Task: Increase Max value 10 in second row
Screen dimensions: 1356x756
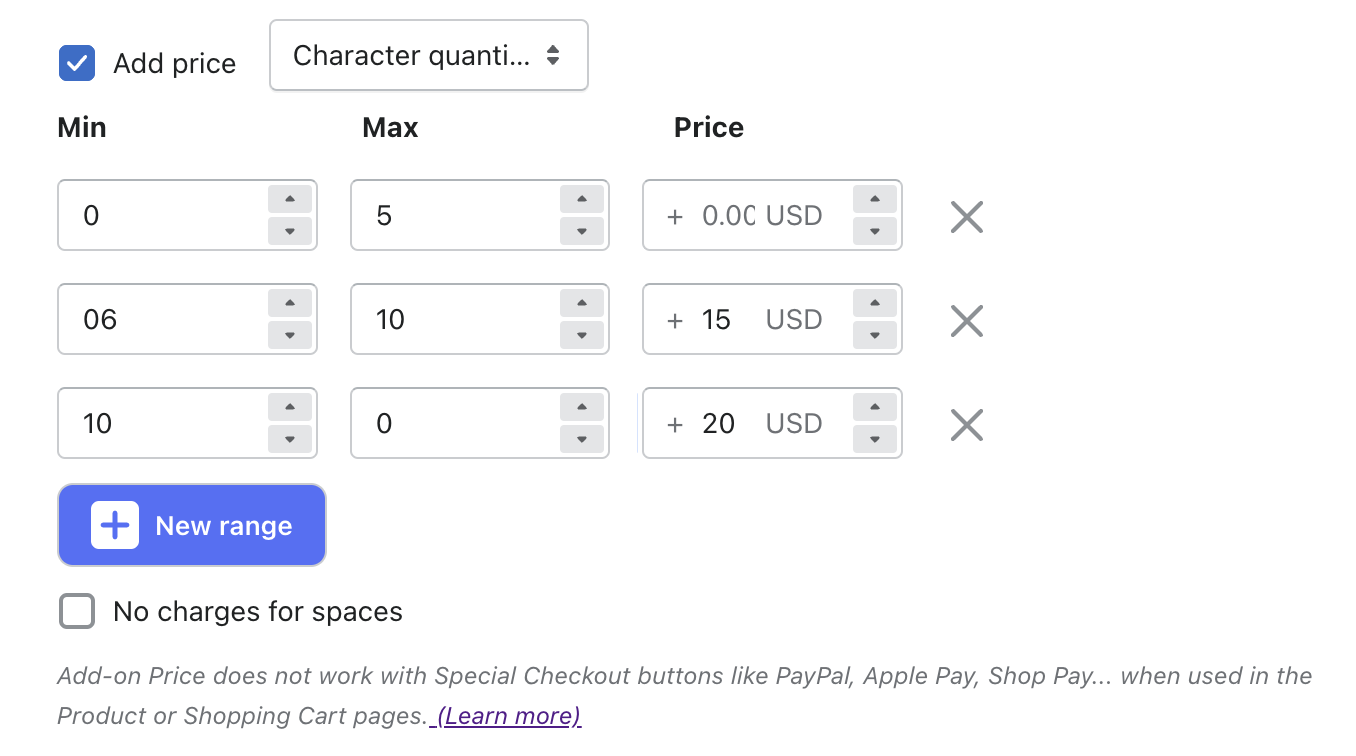Action: tap(582, 303)
